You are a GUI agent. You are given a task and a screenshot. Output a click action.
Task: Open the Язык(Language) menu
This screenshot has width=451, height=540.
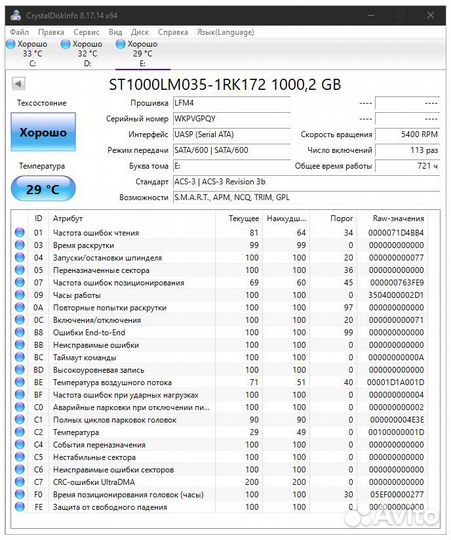(x=226, y=32)
